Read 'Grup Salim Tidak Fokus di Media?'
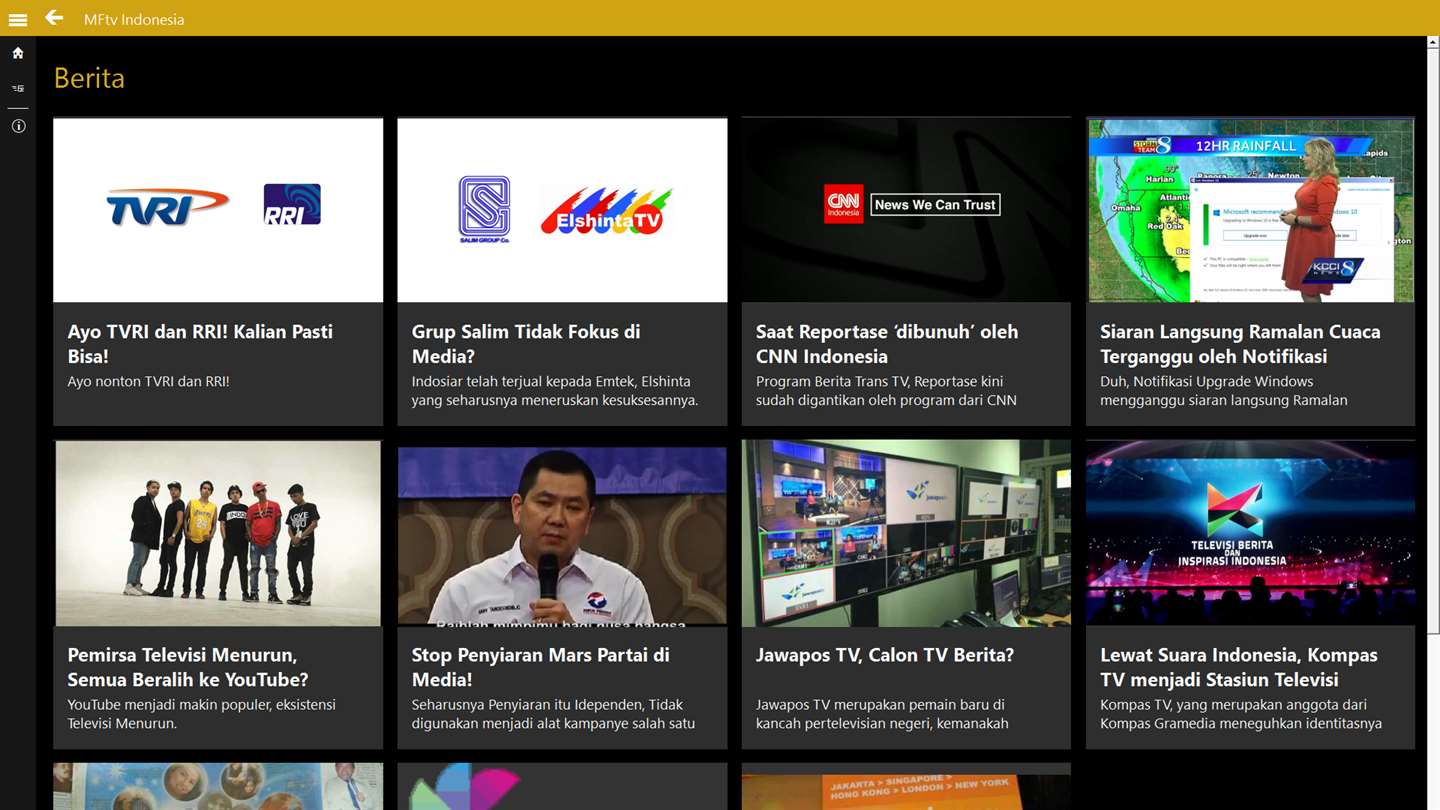Screen dimensions: 1440x810 point(526,344)
